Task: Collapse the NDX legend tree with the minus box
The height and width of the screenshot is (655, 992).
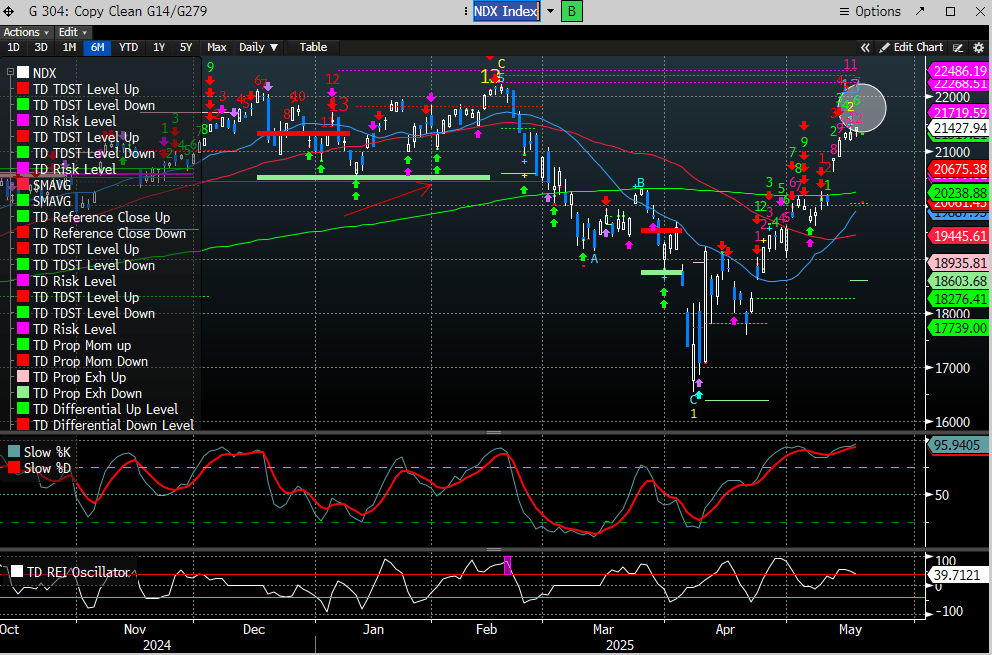Action: click(x=10, y=73)
